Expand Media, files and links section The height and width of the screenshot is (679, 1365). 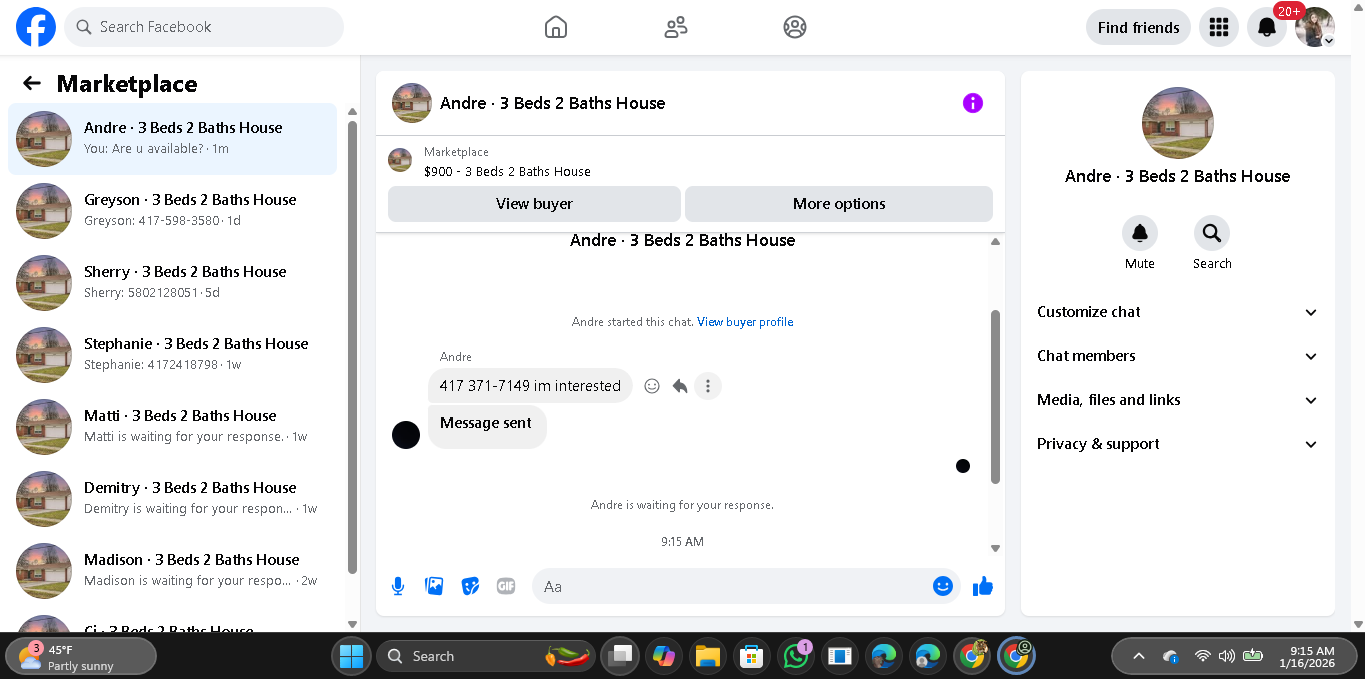[x=1178, y=400]
